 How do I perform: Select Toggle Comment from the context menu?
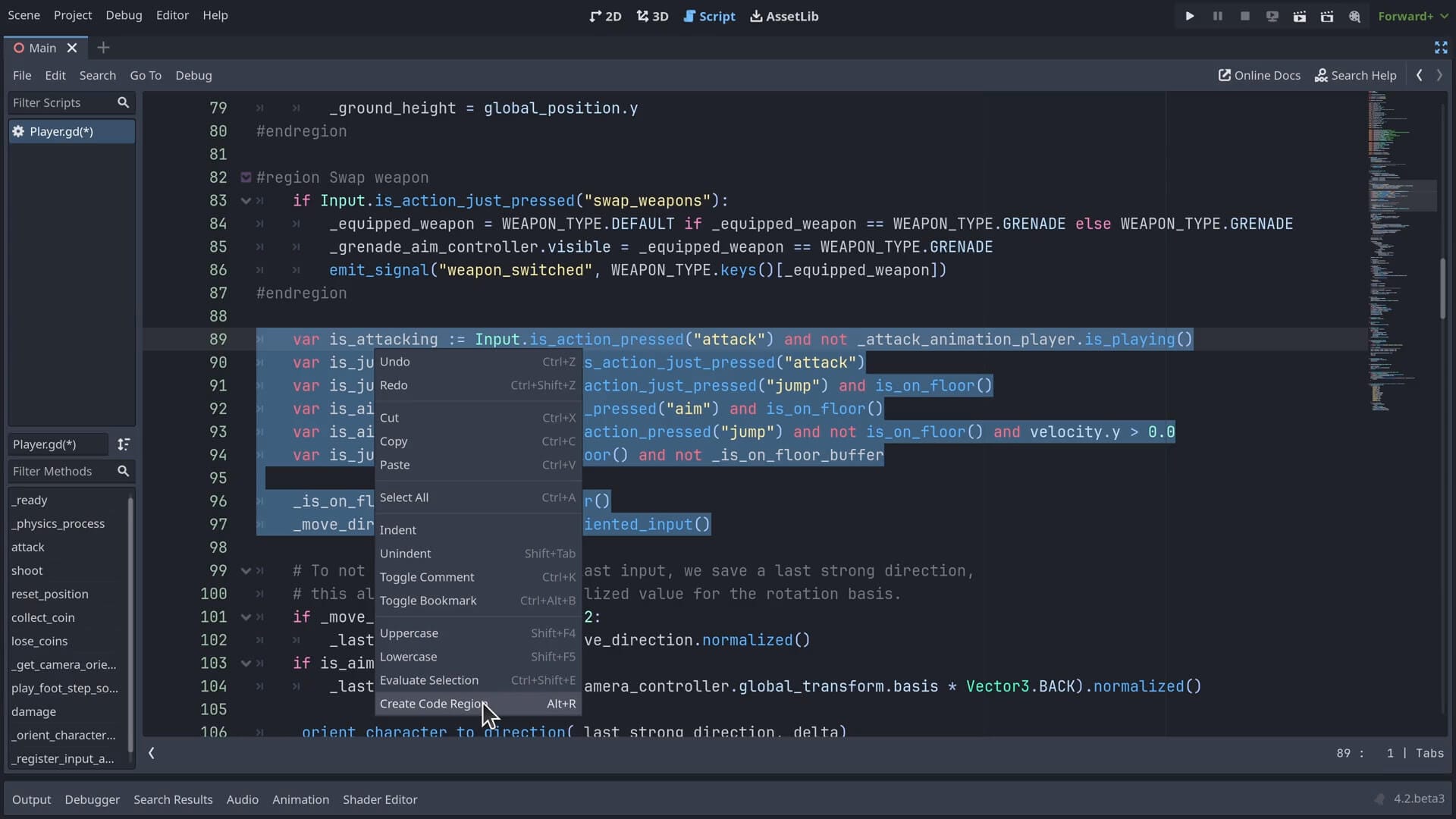(x=427, y=577)
